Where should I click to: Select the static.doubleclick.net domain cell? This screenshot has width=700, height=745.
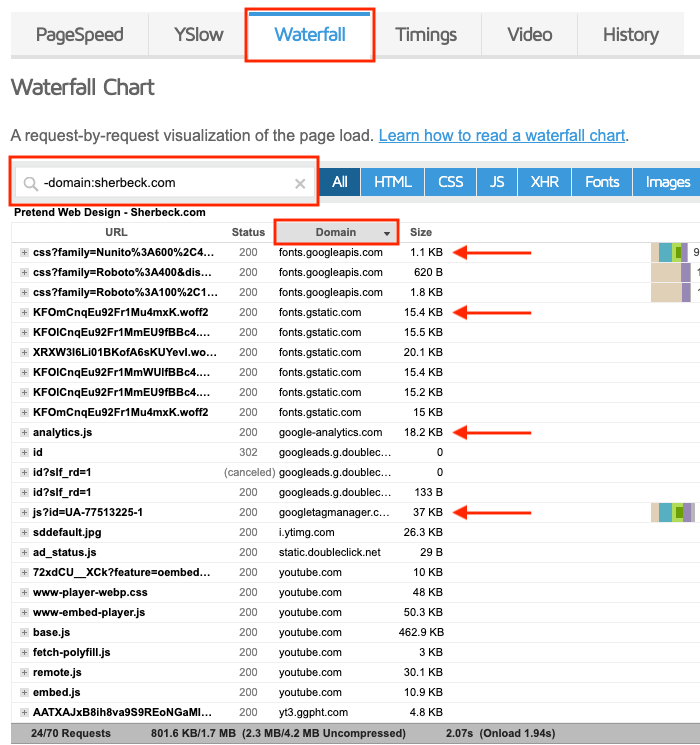(330, 552)
